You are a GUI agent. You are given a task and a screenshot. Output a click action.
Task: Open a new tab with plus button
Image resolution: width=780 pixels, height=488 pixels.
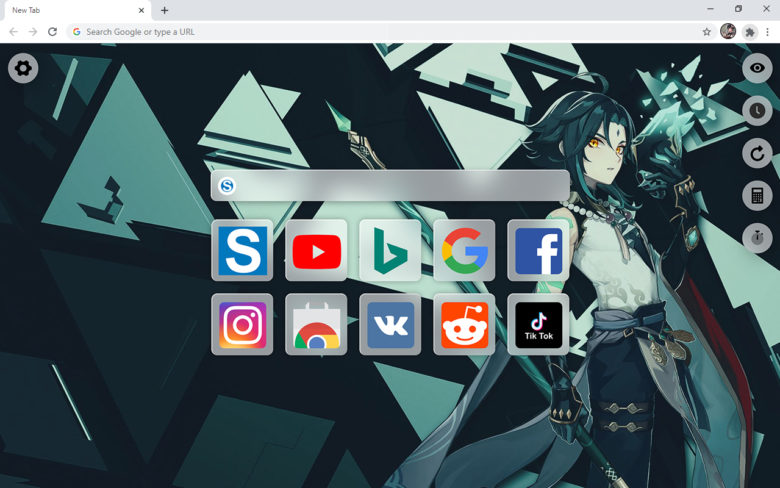[164, 10]
